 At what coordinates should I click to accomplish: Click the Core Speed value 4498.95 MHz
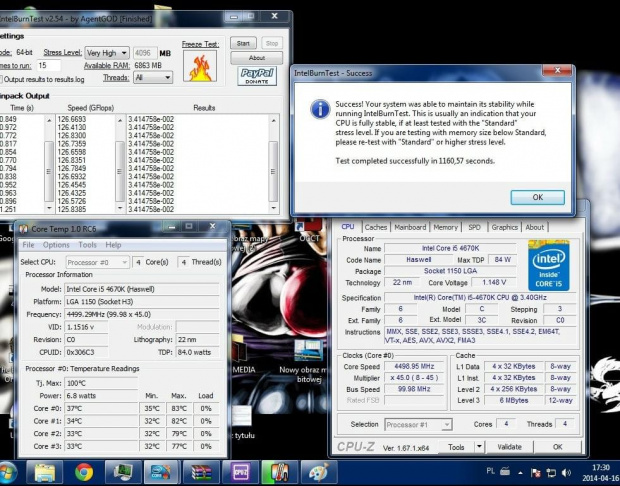[414, 366]
